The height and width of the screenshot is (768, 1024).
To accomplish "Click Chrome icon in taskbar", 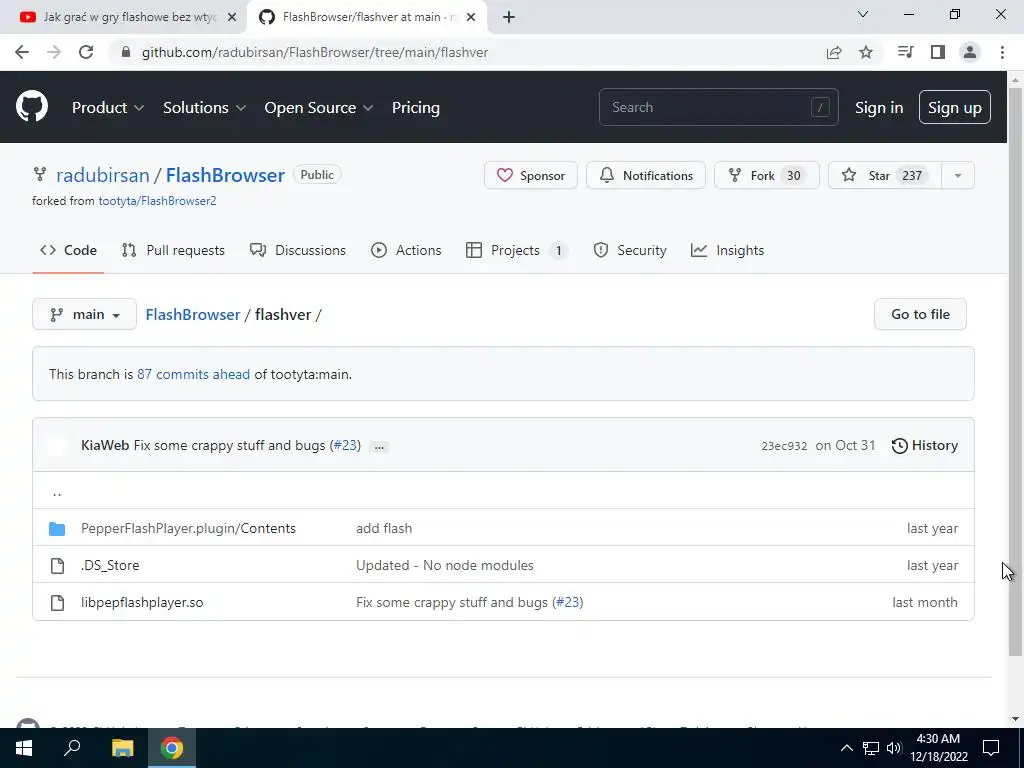I will pyautogui.click(x=172, y=748).
